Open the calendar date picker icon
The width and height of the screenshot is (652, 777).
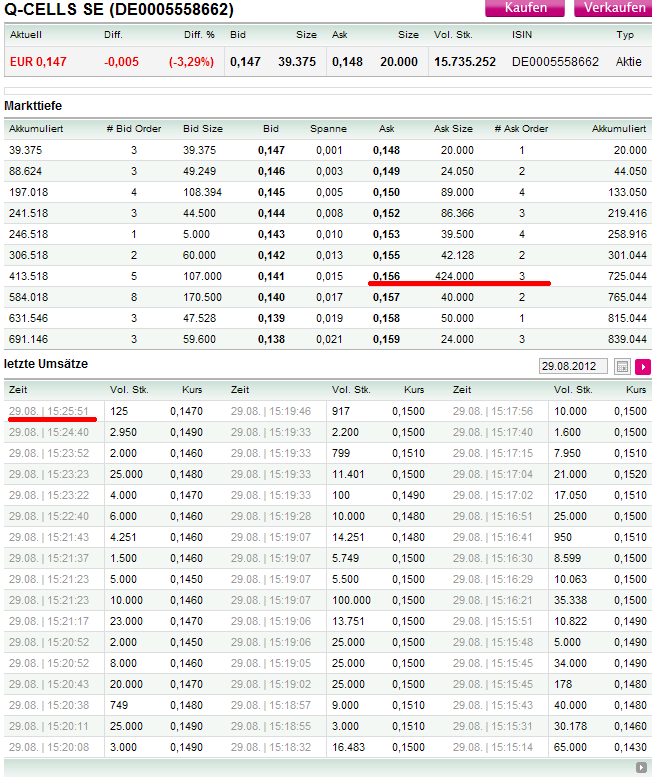point(622,367)
